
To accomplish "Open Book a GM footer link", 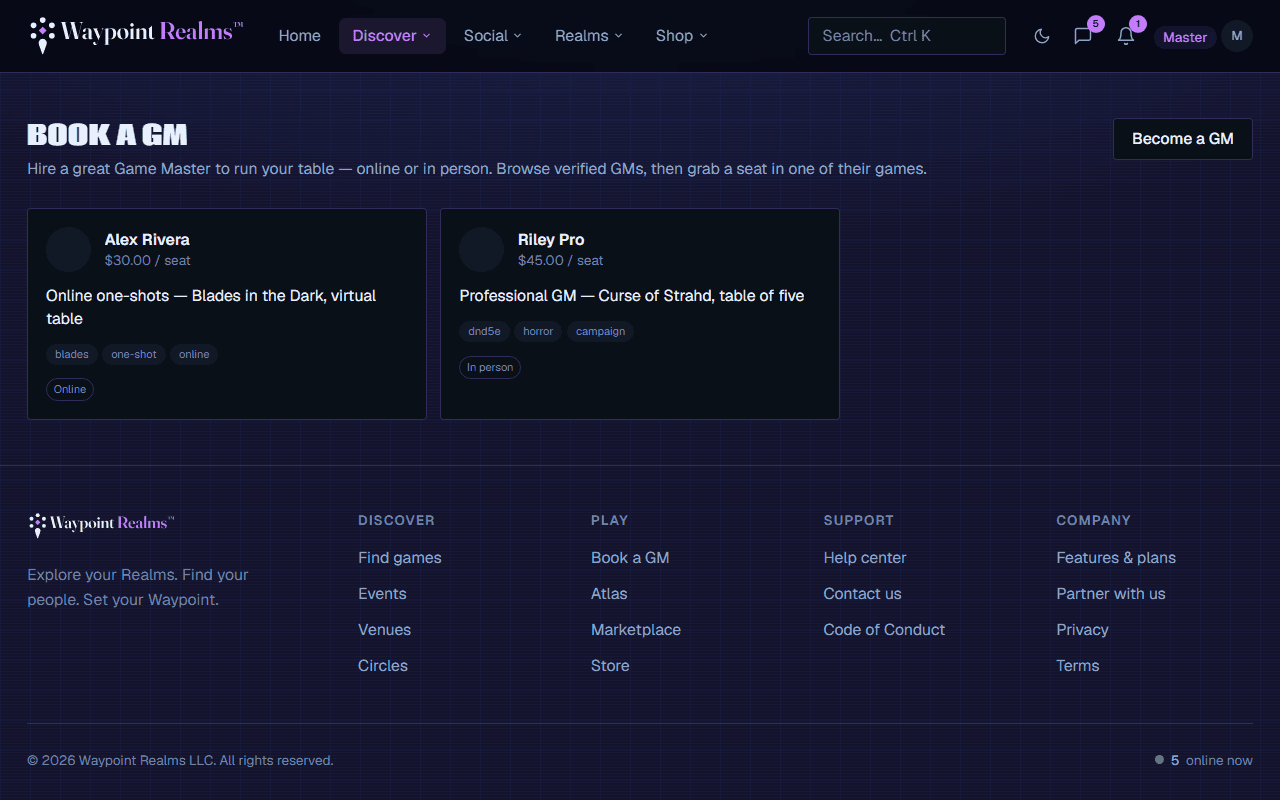I will (630, 558).
